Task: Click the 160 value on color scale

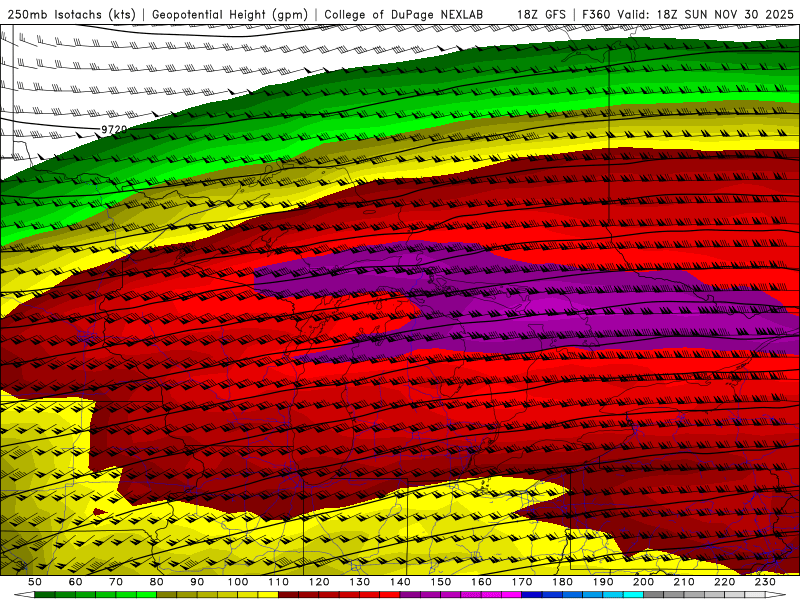Action: (481, 582)
